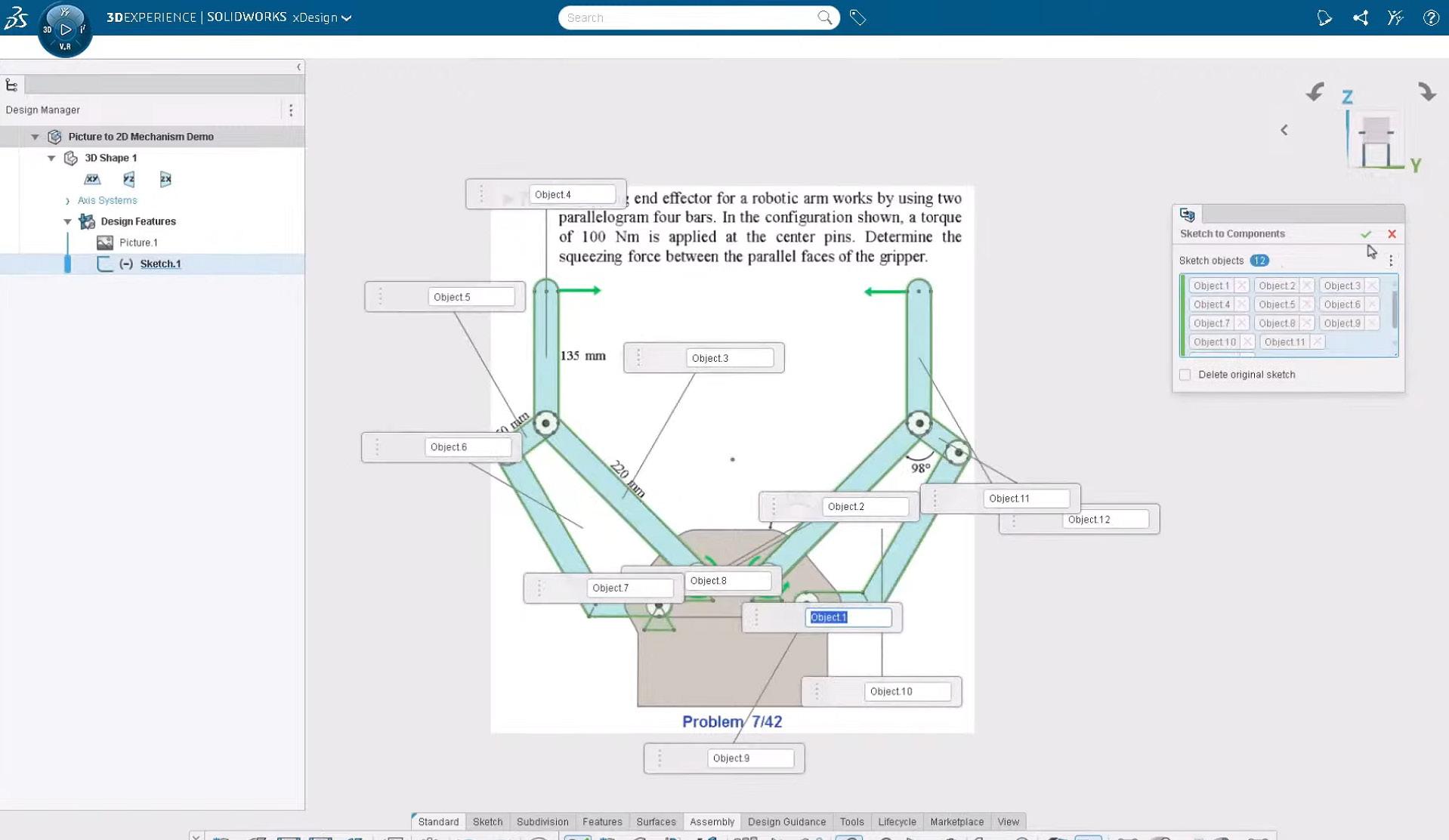This screenshot has height=840, width=1449.
Task: Select the XY plane icon
Action: [x=92, y=179]
